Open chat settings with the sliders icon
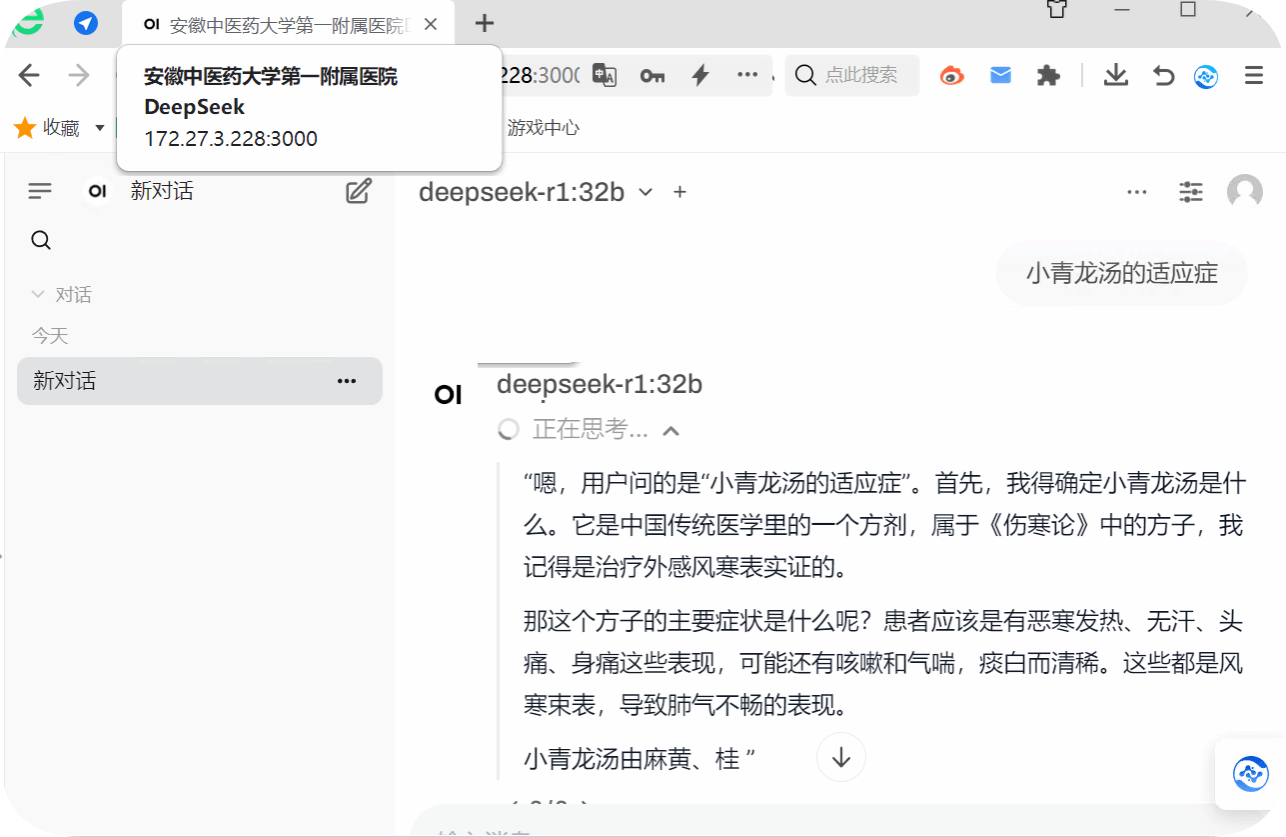The image size is (1286, 837). point(1190,192)
